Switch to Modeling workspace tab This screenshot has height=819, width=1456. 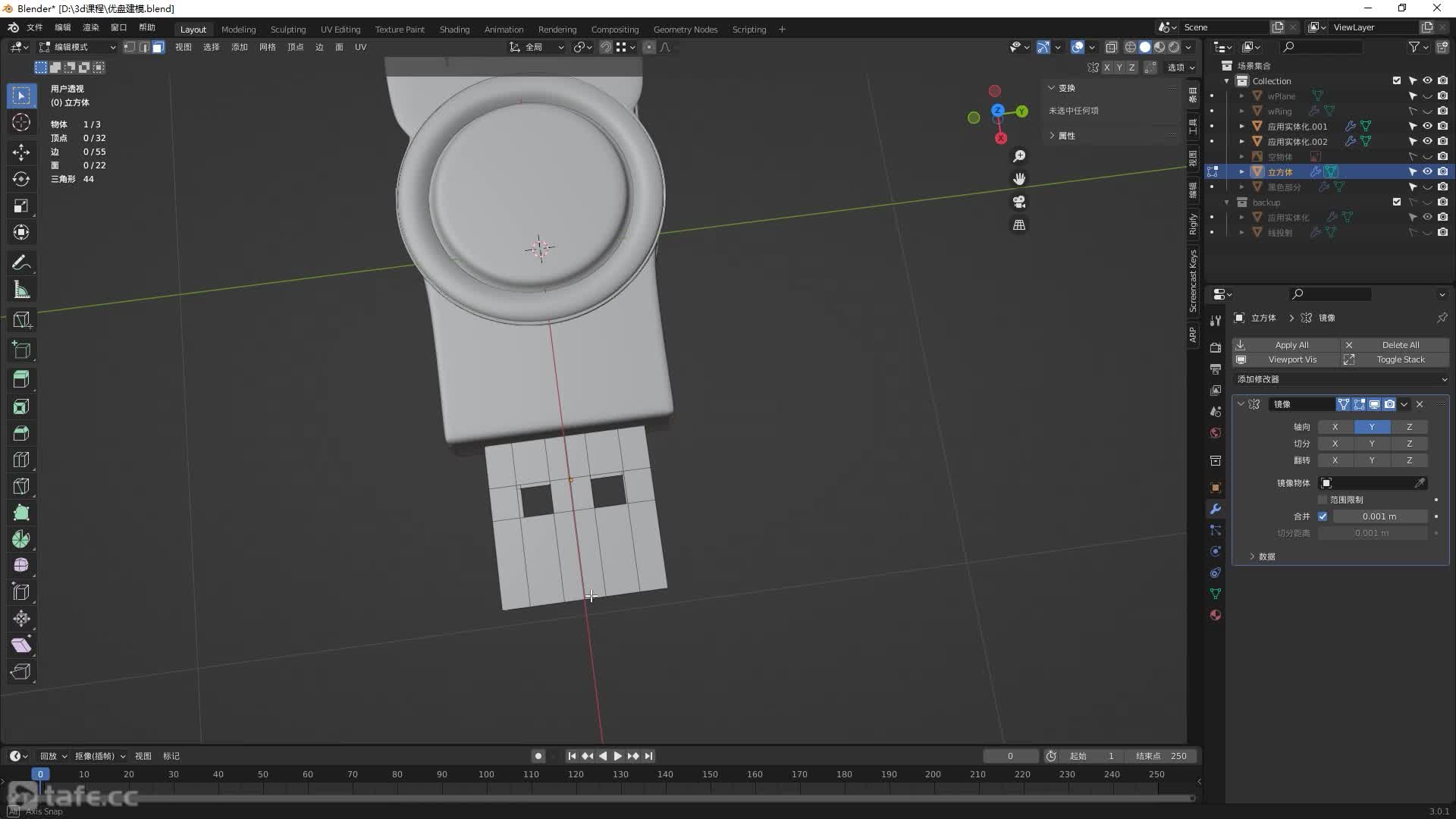click(x=238, y=30)
